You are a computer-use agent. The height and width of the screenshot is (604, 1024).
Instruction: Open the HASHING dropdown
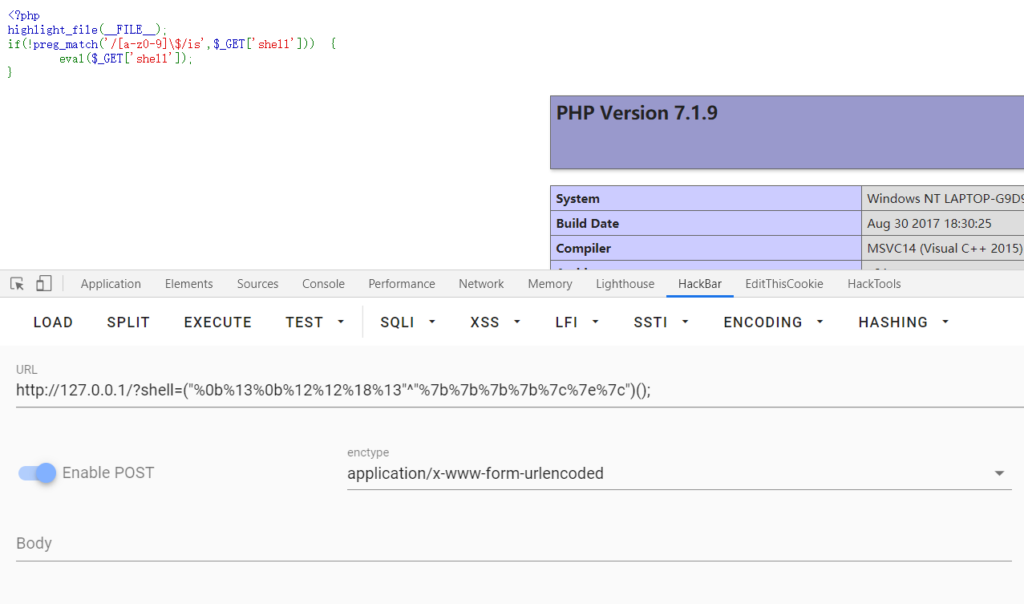click(903, 323)
